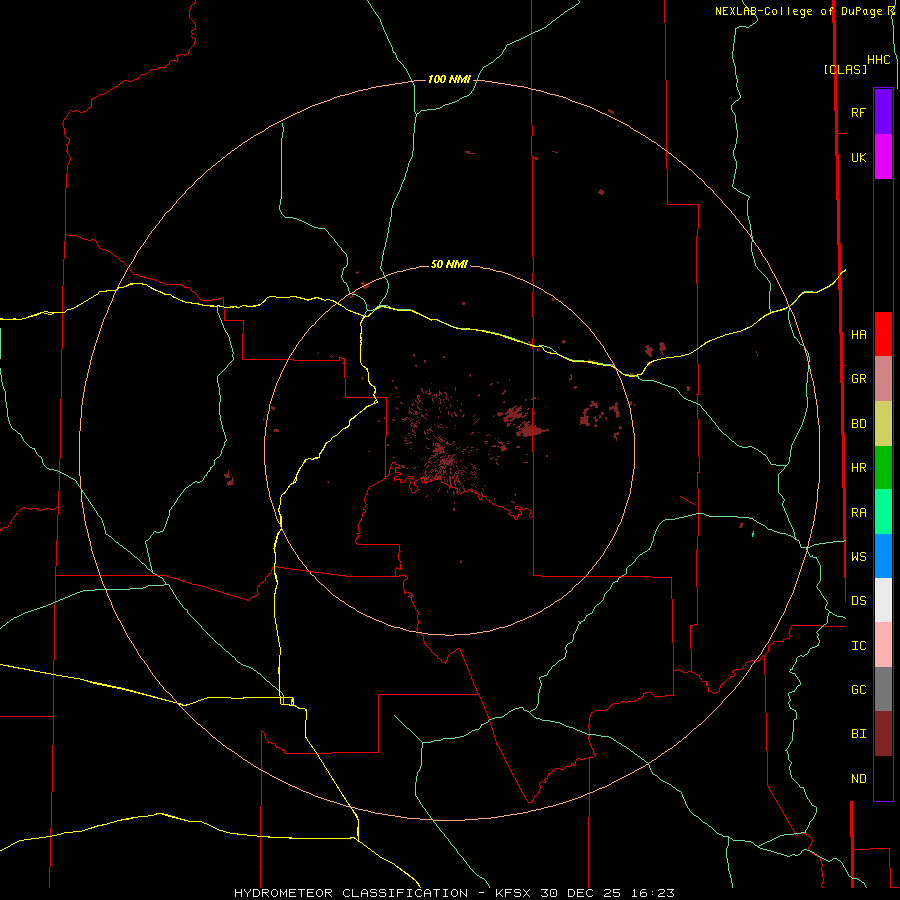Image resolution: width=900 pixels, height=900 pixels.
Task: Pick the RA mint-green legend swatch
Action: (883, 512)
